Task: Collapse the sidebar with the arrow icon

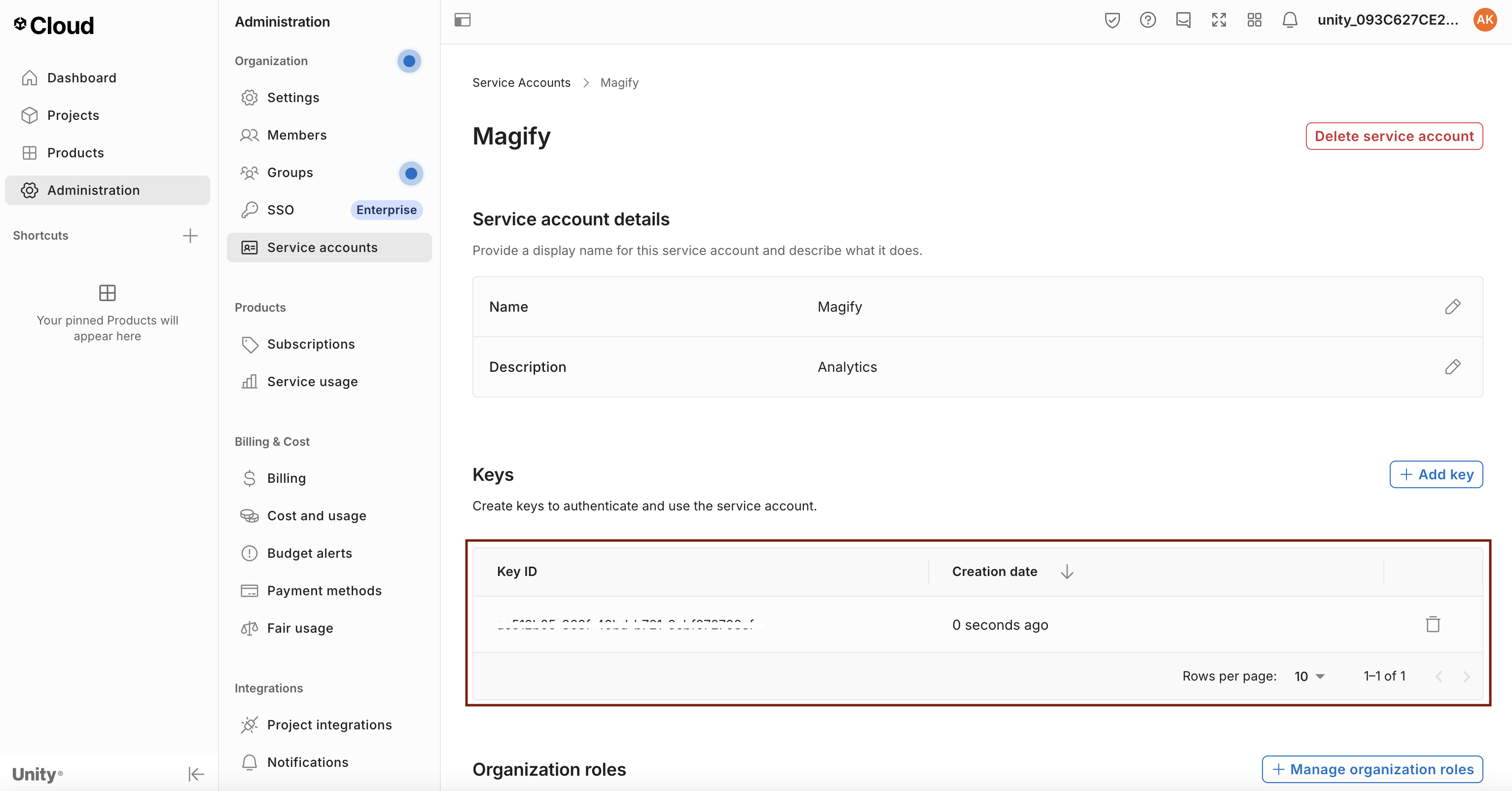Action: click(x=196, y=774)
